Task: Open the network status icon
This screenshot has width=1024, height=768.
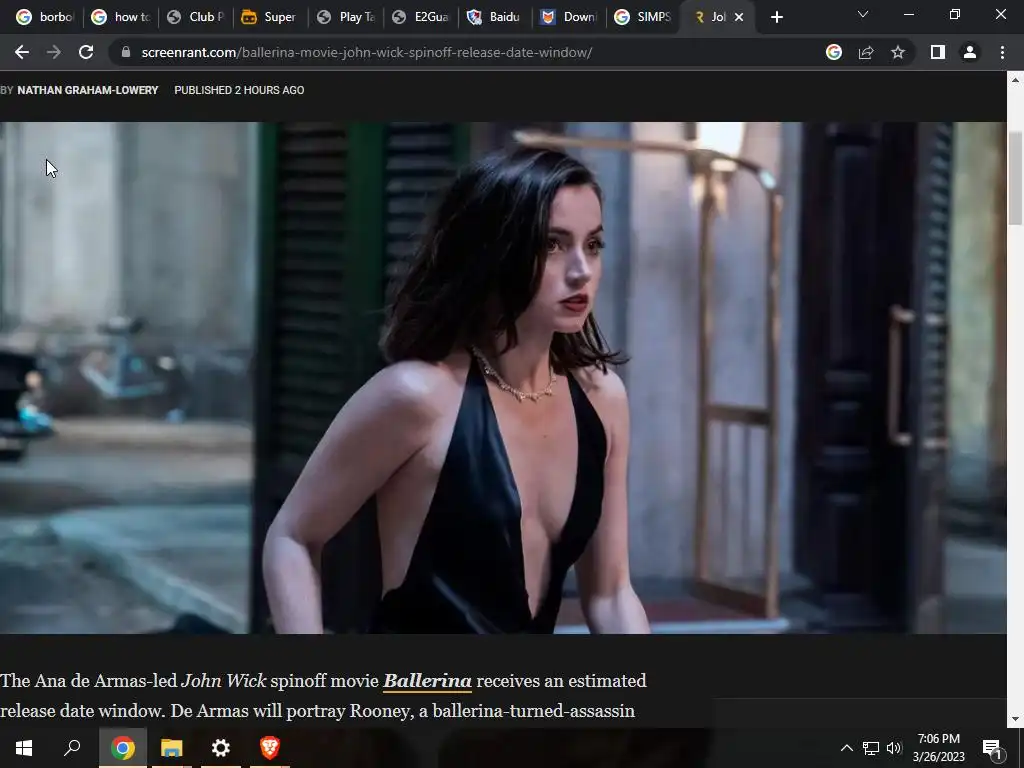Action: coord(871,748)
